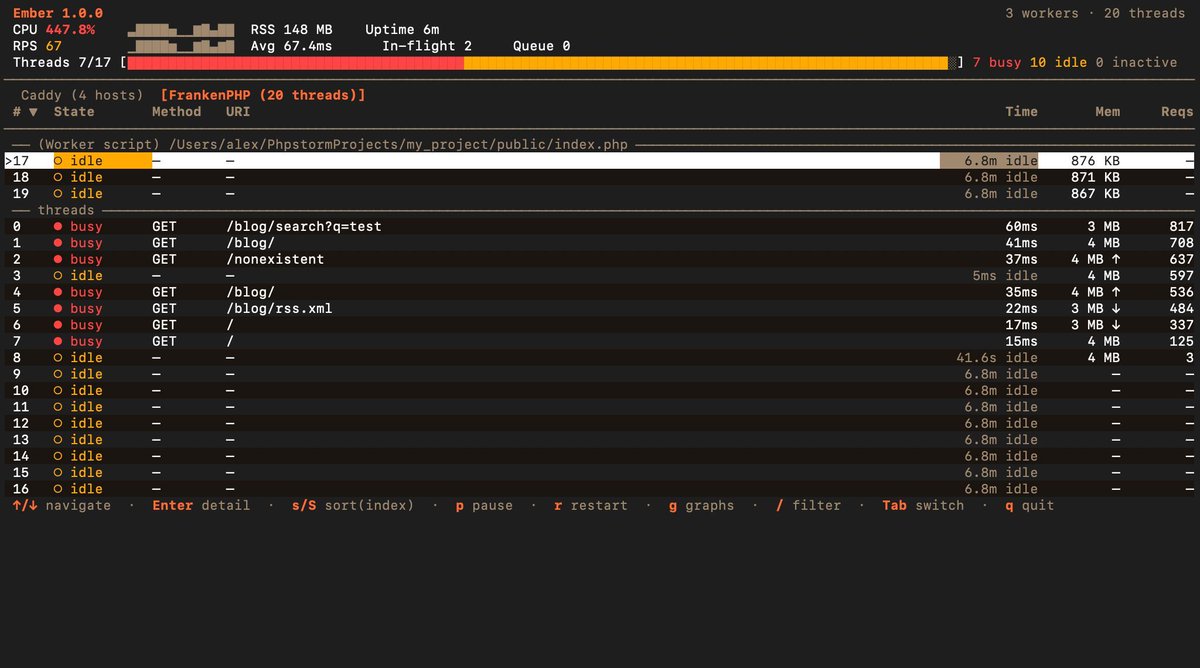Screen dimensions: 1200x668
Task: Click the 'g graphs' shortcut hint
Action: [x=701, y=505]
